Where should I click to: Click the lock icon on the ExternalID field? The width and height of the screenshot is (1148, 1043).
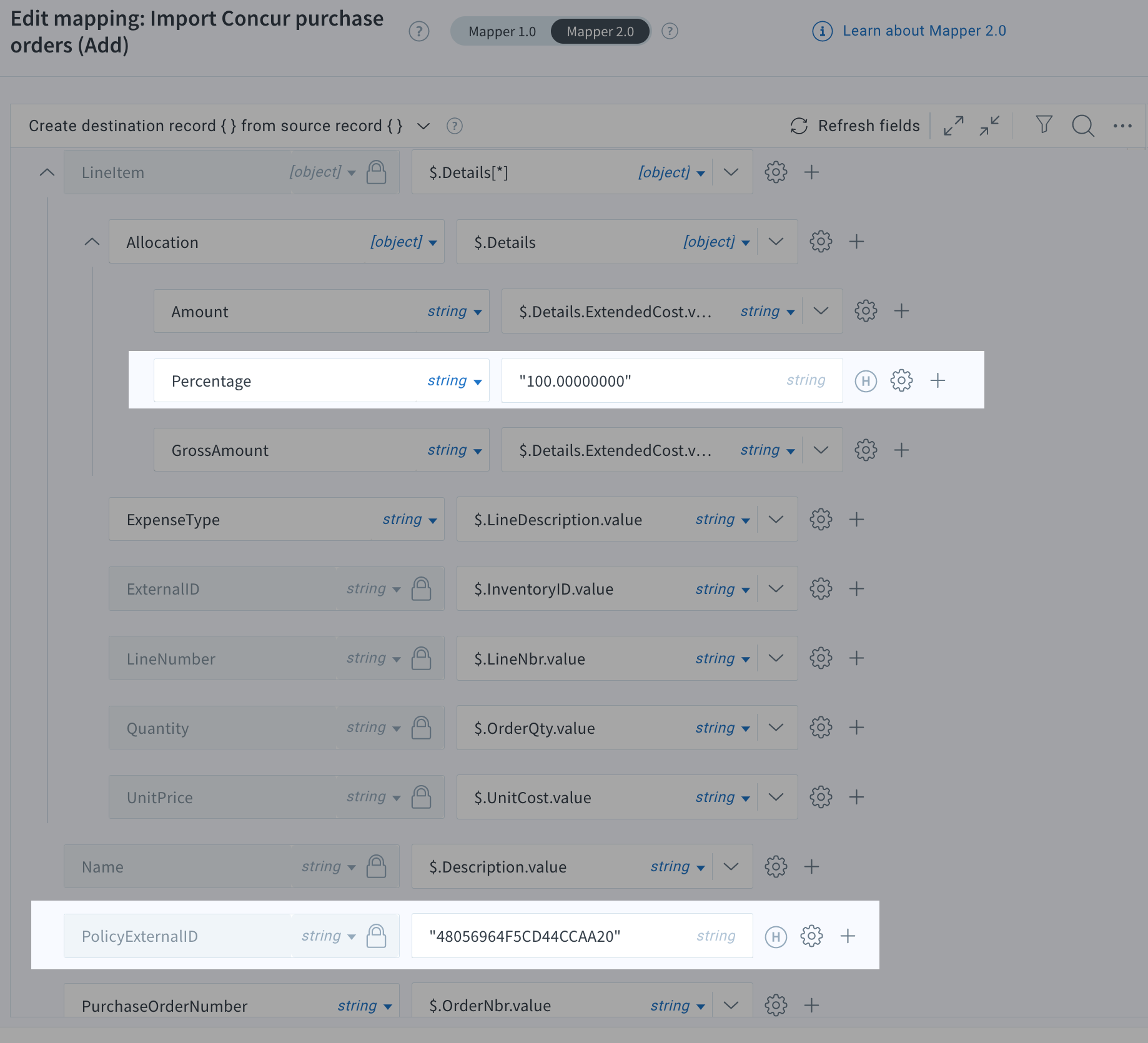point(421,588)
